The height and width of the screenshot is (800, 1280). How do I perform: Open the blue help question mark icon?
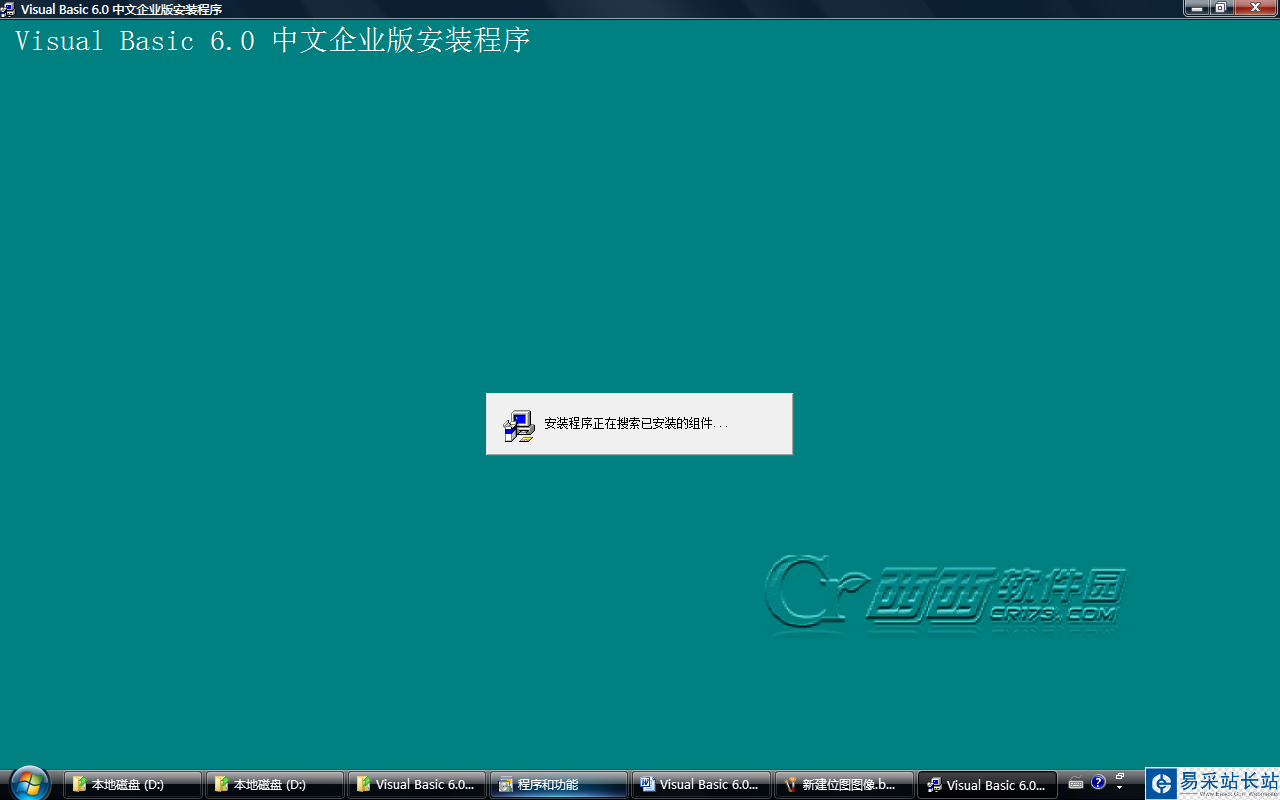(1098, 782)
